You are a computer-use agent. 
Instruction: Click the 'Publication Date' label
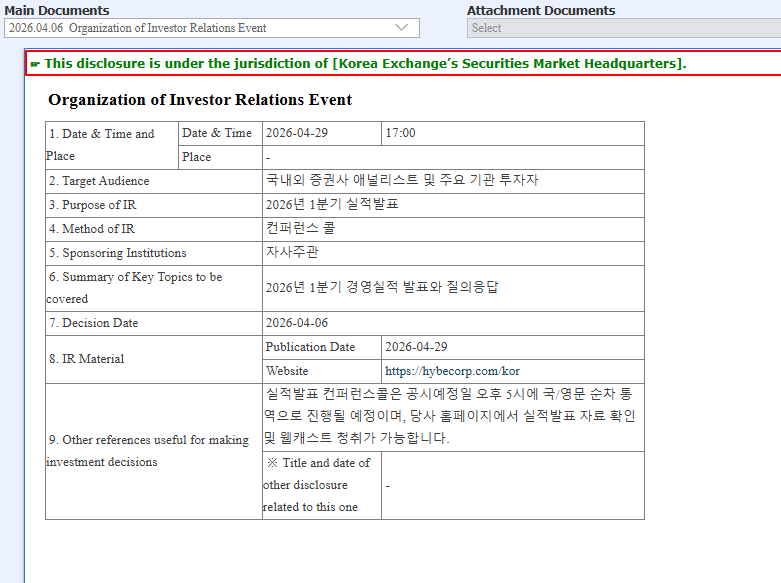310,347
